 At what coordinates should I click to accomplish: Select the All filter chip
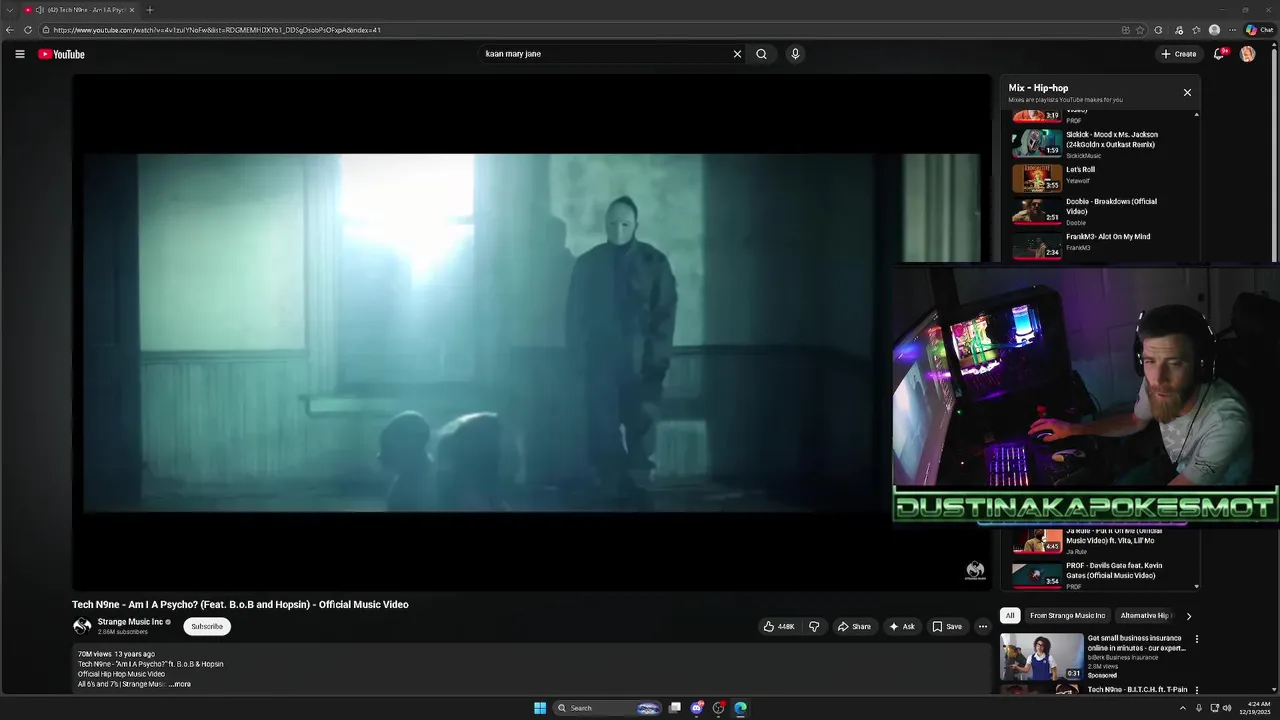(1010, 616)
